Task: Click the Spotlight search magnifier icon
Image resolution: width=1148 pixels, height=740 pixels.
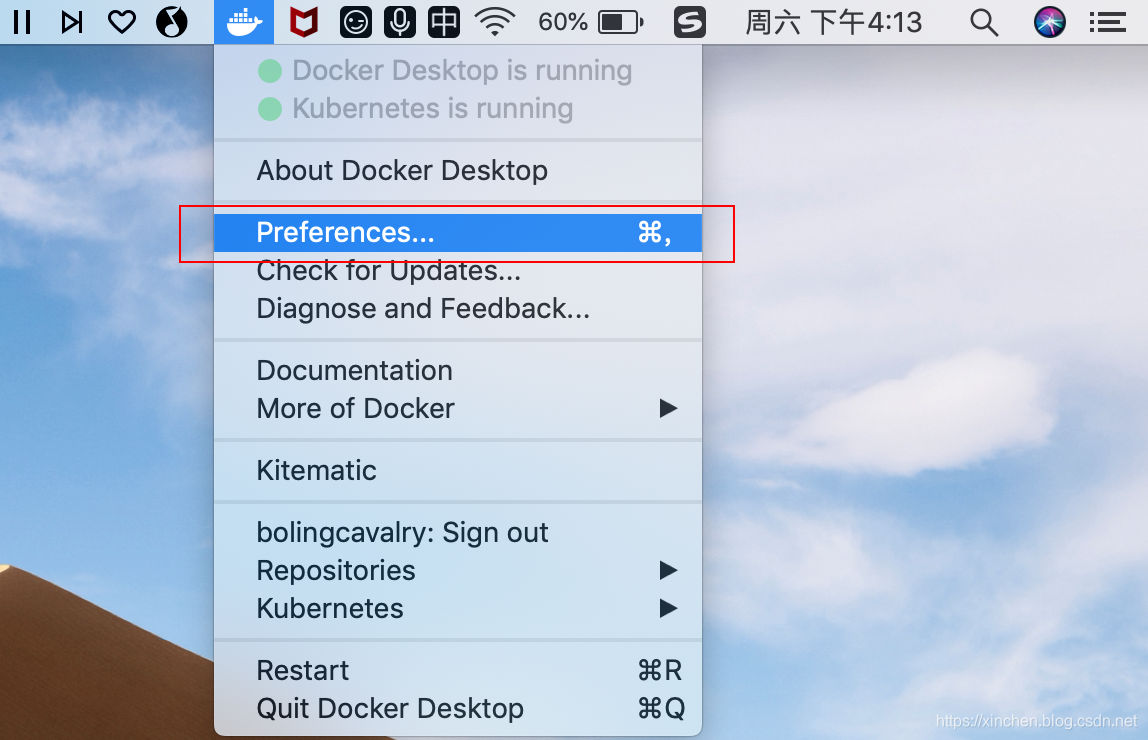Action: 984,22
